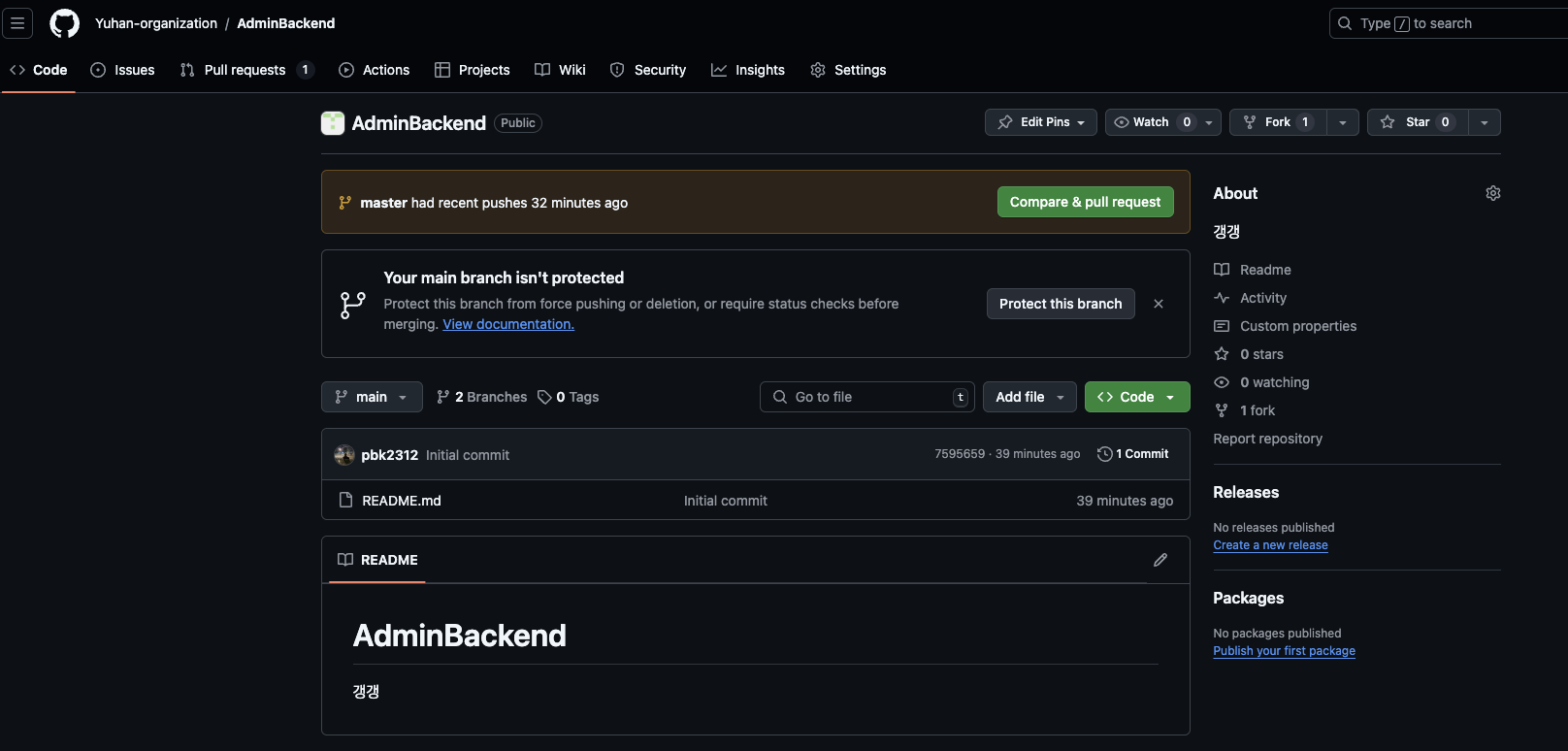The image size is (1568, 751).
Task: Click Report repository link
Action: tap(1267, 439)
